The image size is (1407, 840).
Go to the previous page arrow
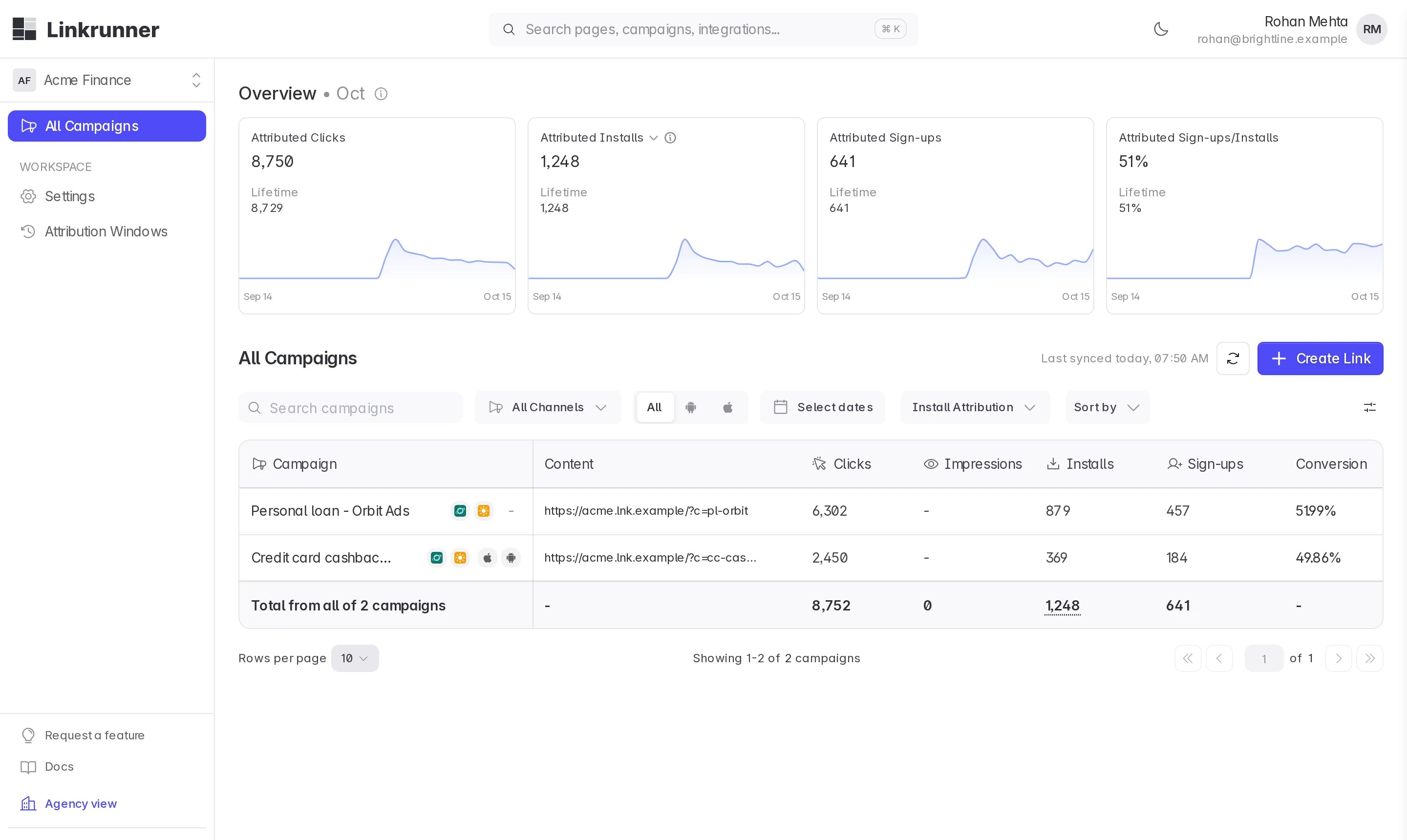(1219, 658)
